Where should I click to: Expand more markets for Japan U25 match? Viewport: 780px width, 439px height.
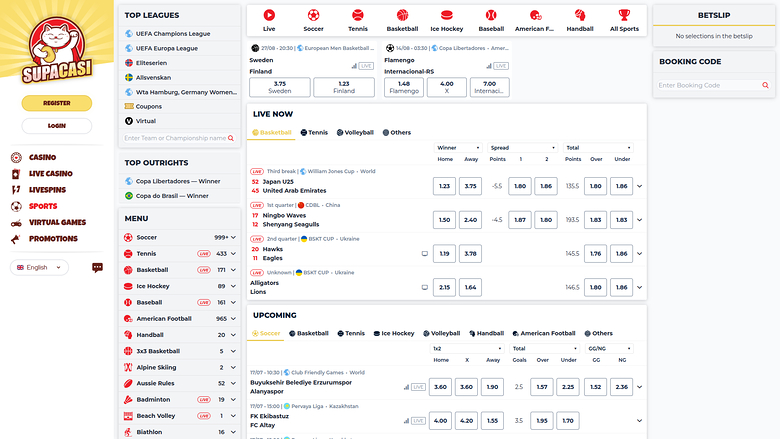pos(639,186)
